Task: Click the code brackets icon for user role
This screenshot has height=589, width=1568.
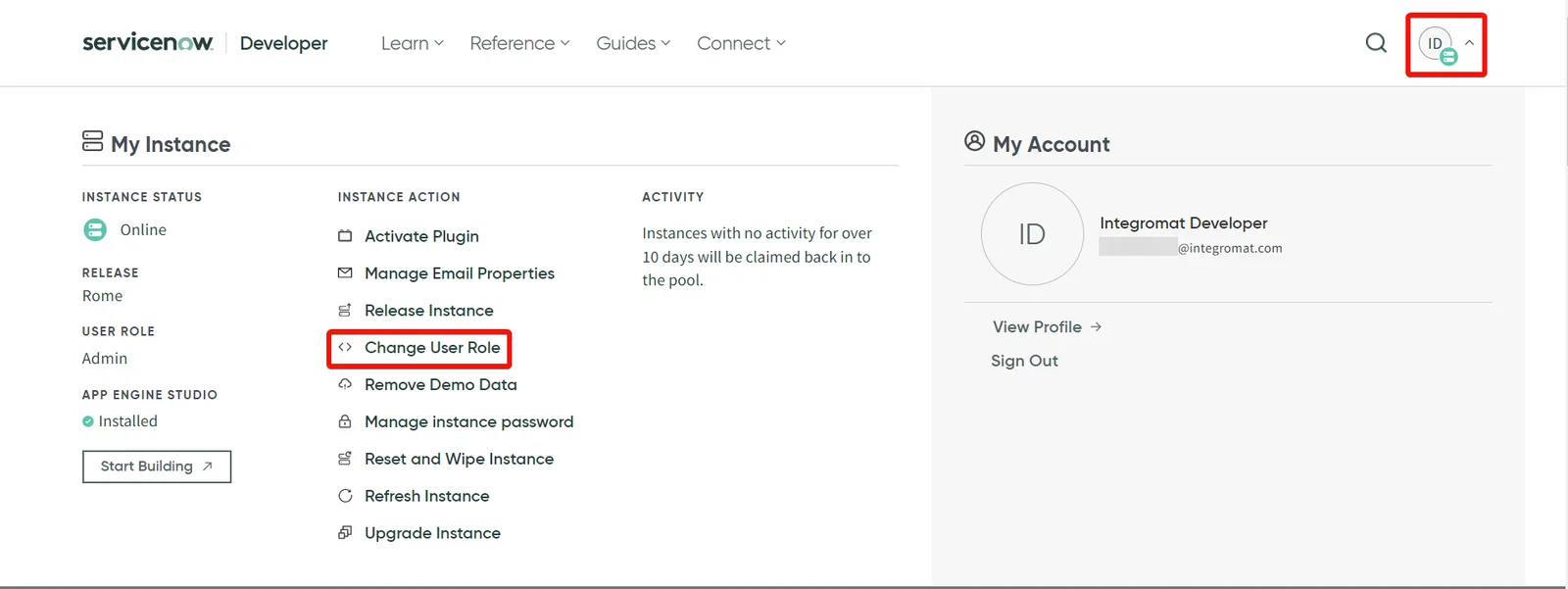Action: tap(345, 347)
